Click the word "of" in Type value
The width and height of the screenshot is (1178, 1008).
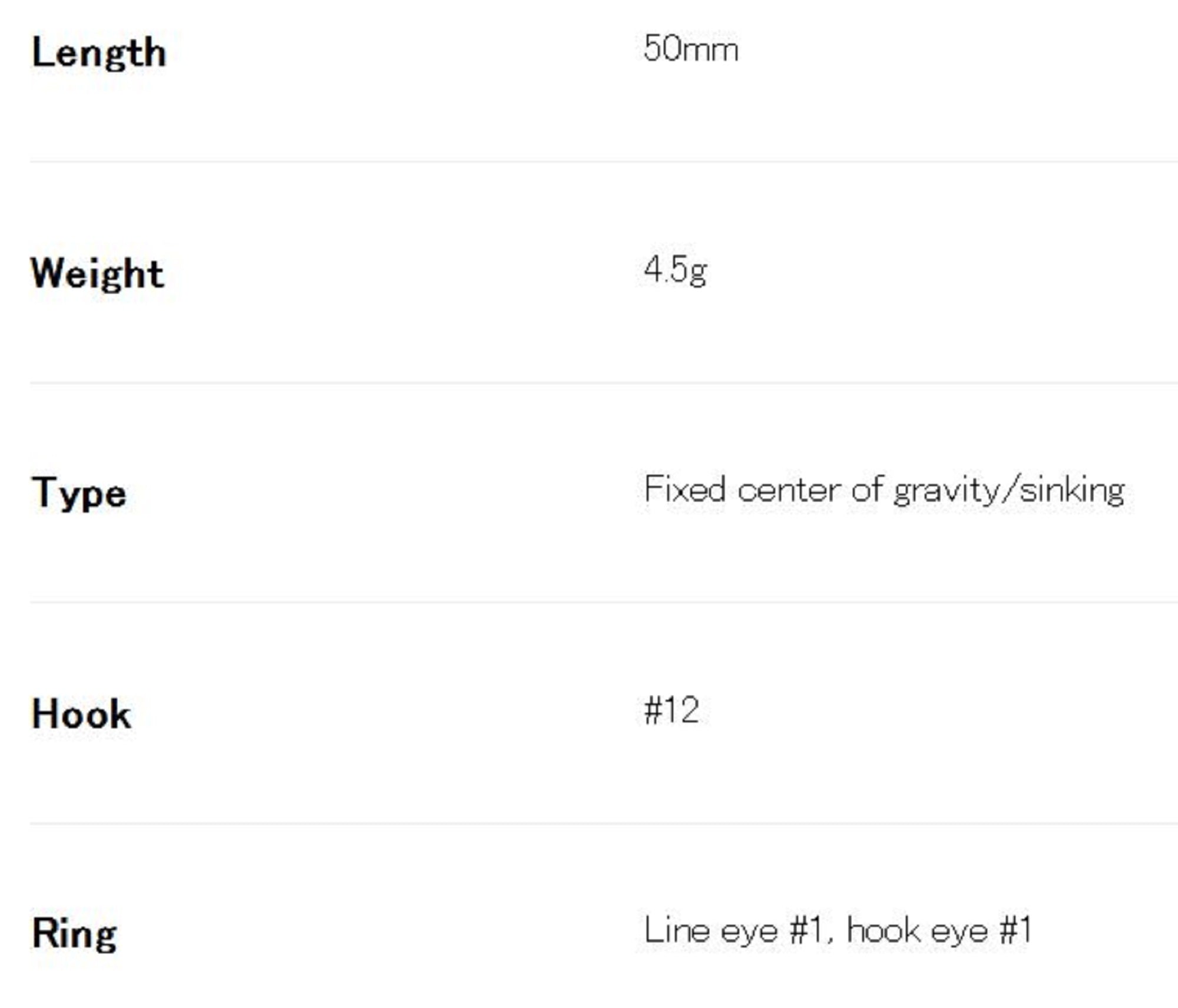(867, 490)
